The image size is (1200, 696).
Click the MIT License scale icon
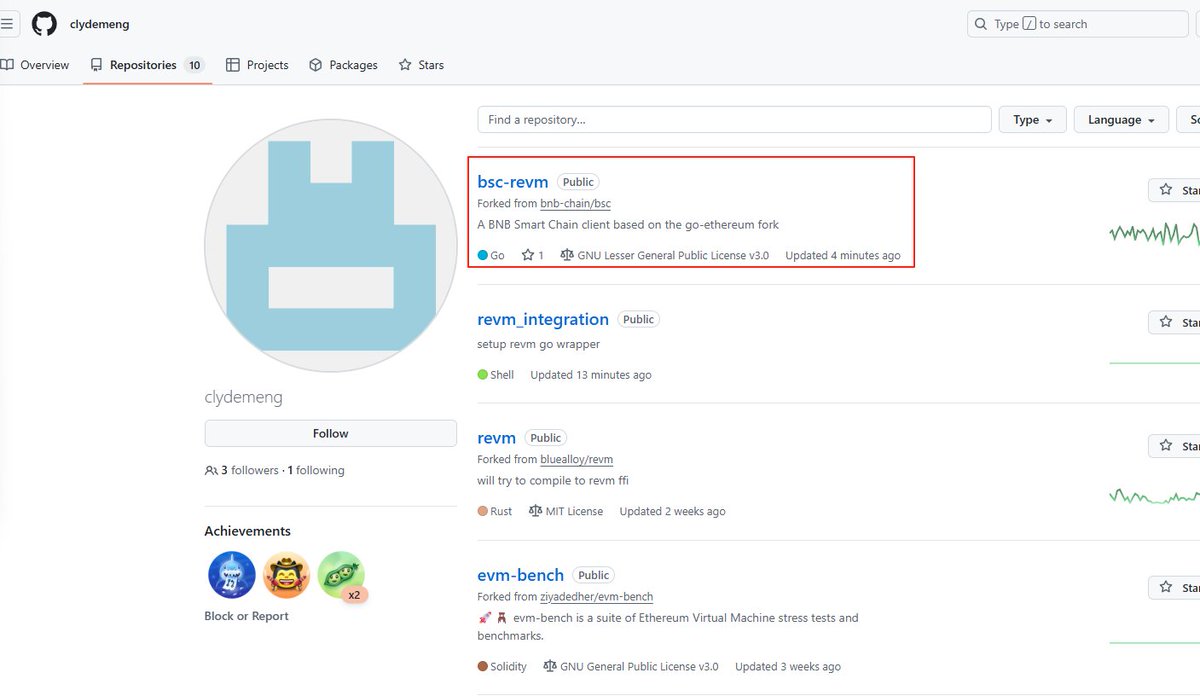[x=535, y=511]
